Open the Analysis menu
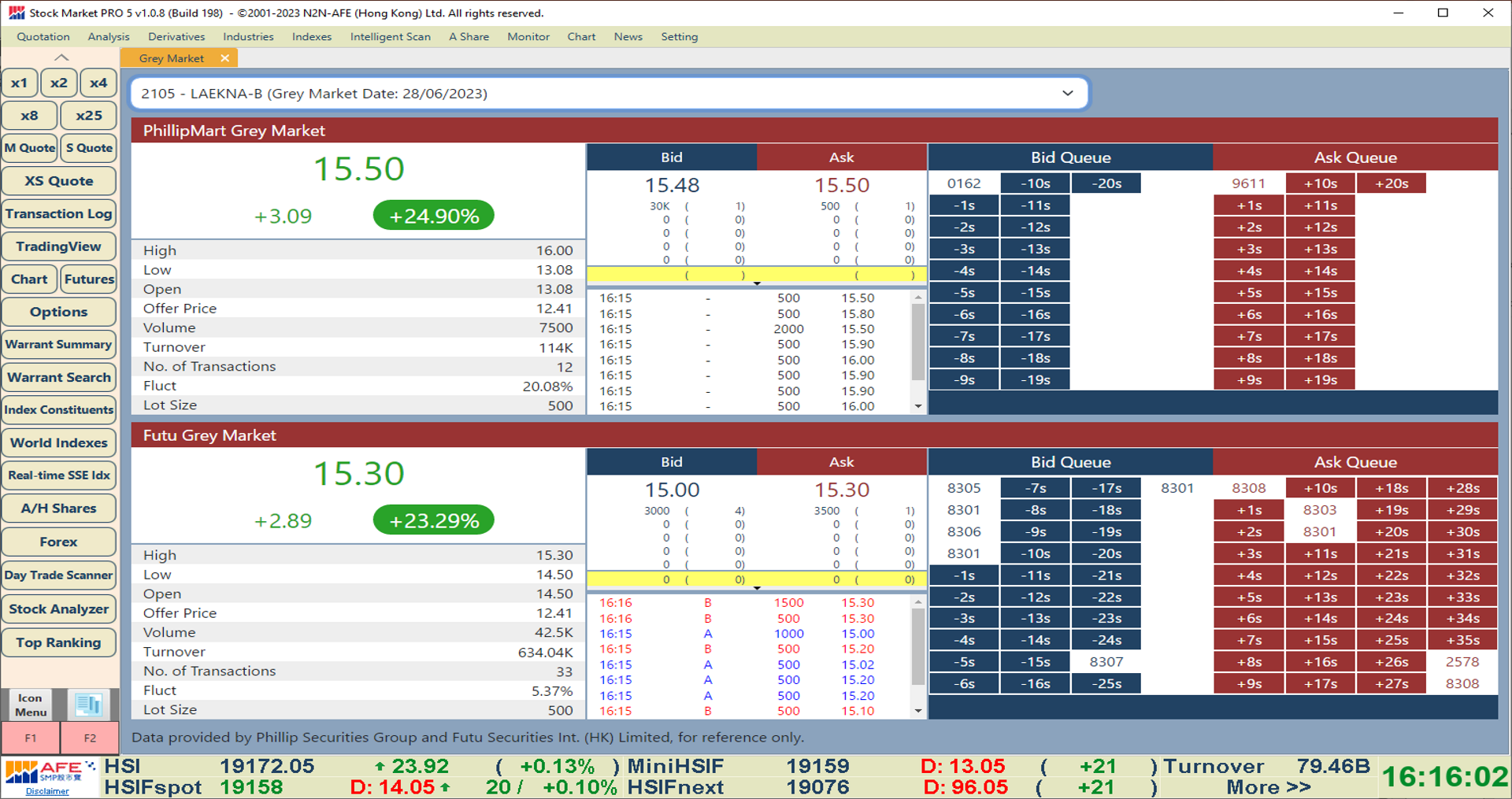The height and width of the screenshot is (799, 1512). (109, 37)
